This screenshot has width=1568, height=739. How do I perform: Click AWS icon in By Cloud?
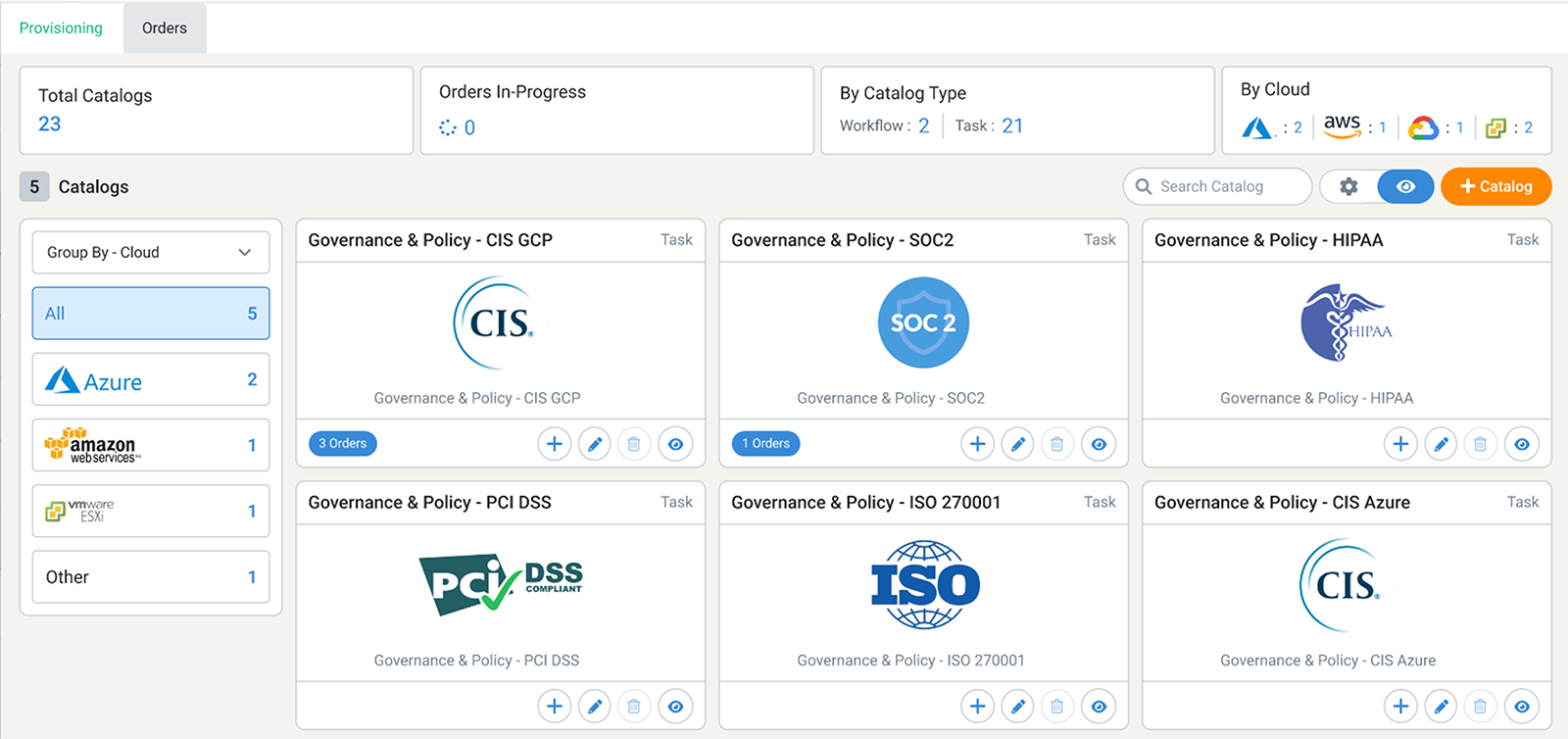pos(1342,125)
